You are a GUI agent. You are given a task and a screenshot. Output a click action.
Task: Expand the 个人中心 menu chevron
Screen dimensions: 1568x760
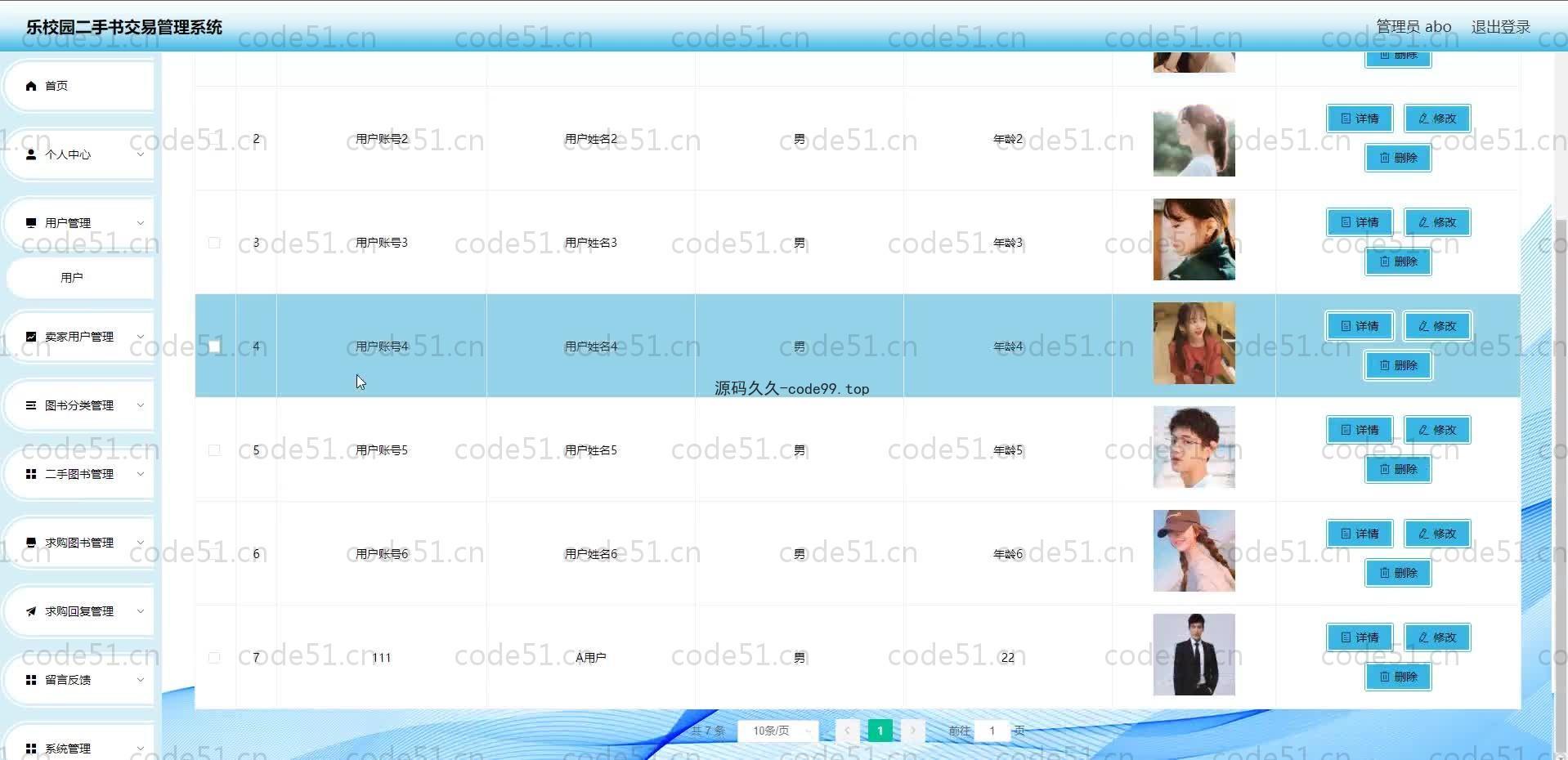[x=140, y=154]
